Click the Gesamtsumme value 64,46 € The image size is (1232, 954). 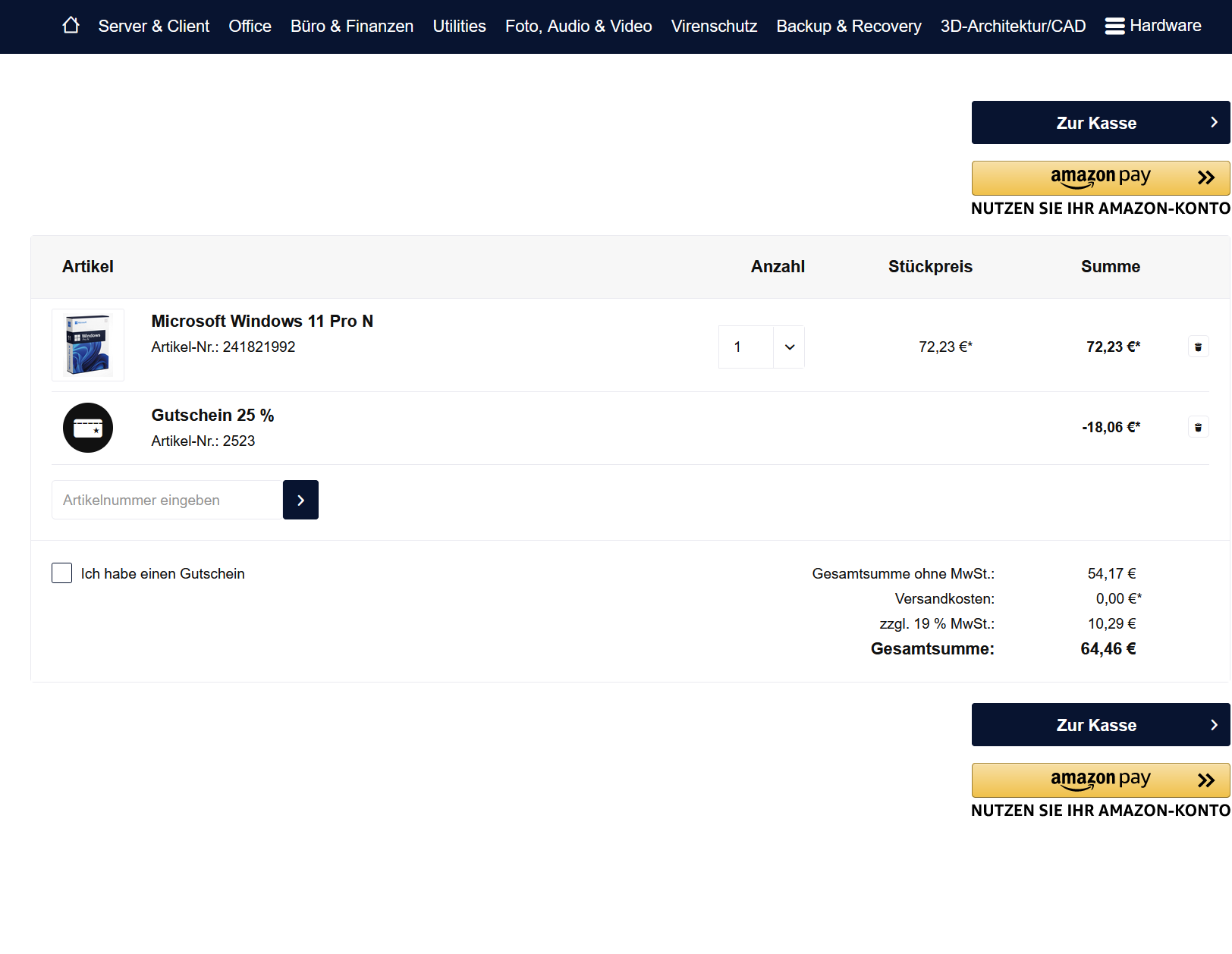pos(1108,648)
